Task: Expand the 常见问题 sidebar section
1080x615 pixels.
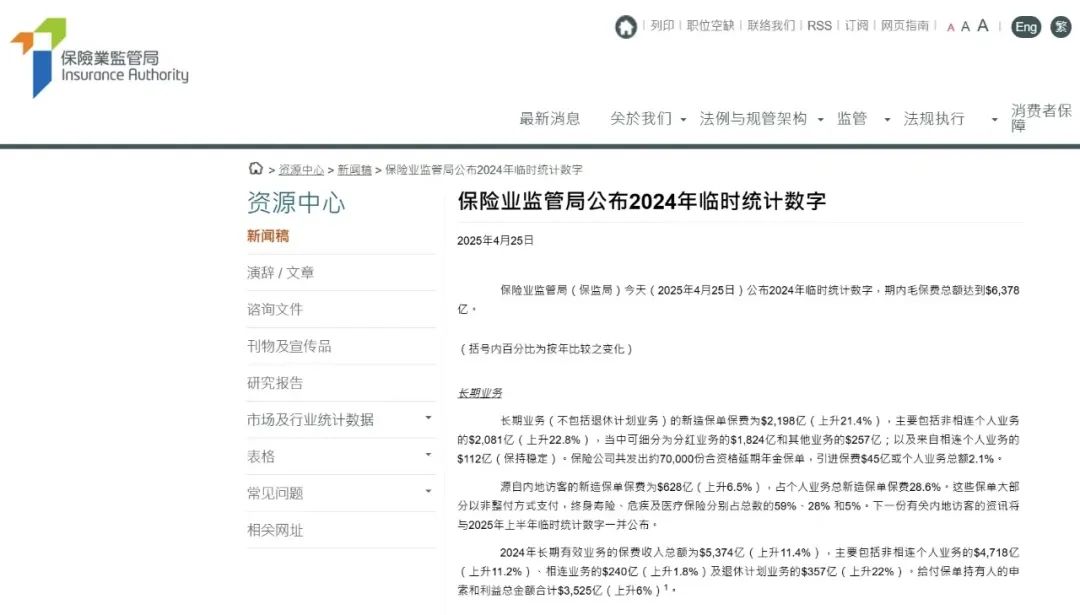Action: (x=278, y=493)
